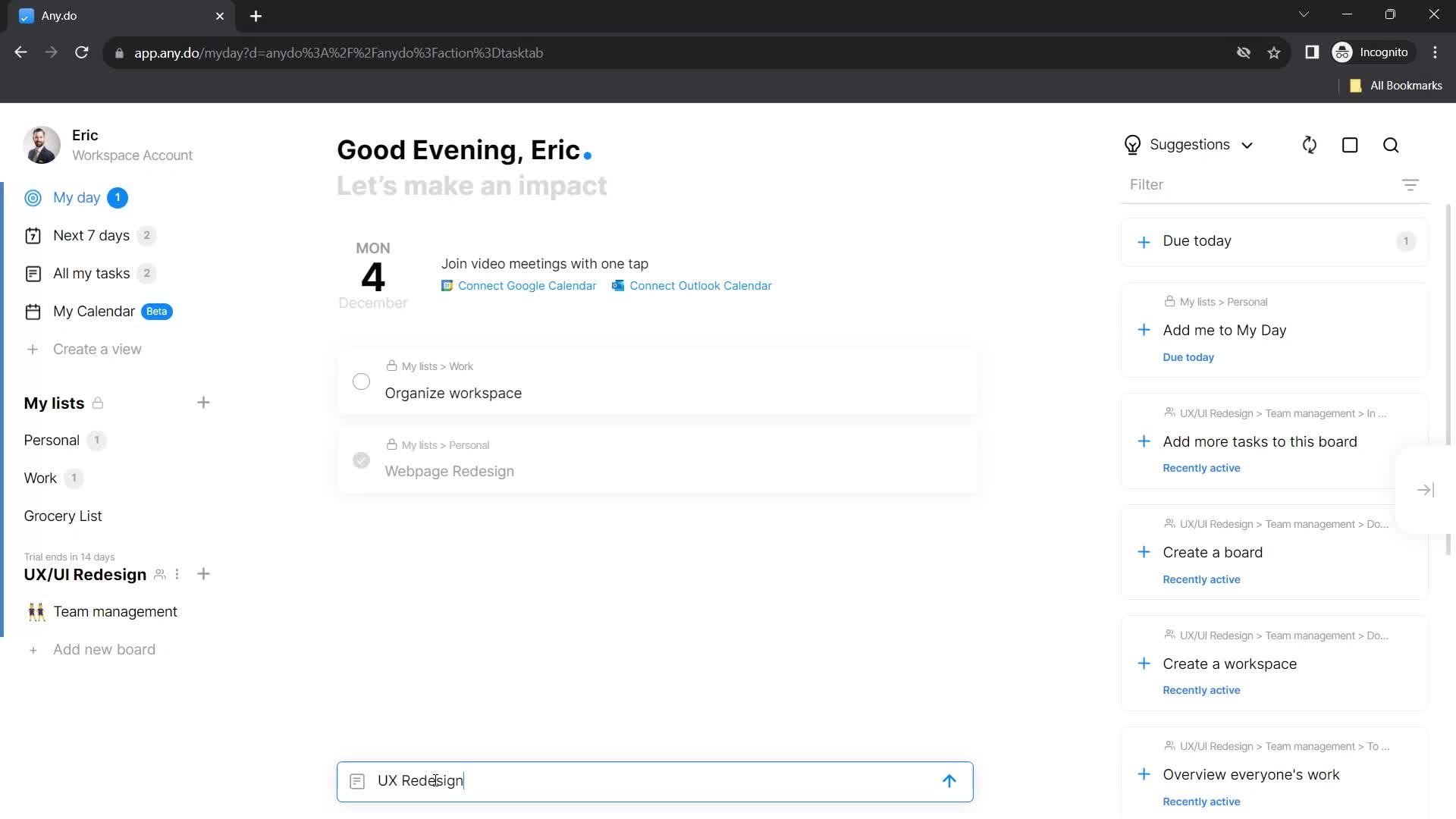Viewport: 1456px width, 819px height.
Task: Expand the Personal list in sidebar
Action: (51, 440)
